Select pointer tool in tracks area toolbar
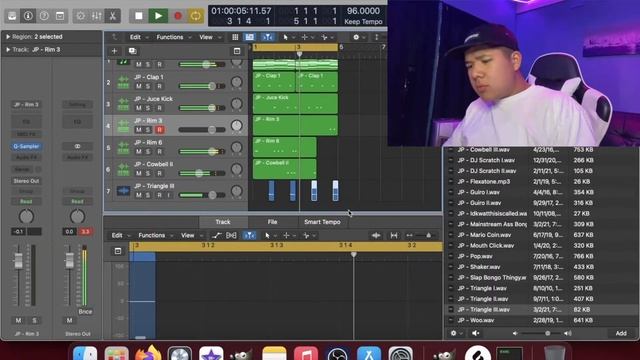The image size is (640, 360). click(x=285, y=37)
